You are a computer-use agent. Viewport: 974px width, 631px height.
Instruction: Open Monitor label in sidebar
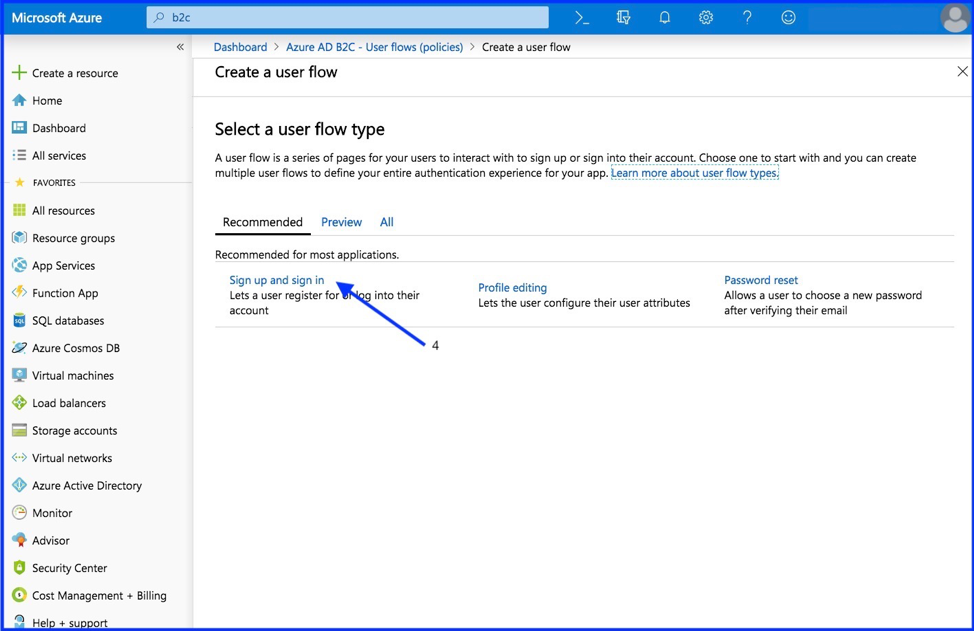52,513
